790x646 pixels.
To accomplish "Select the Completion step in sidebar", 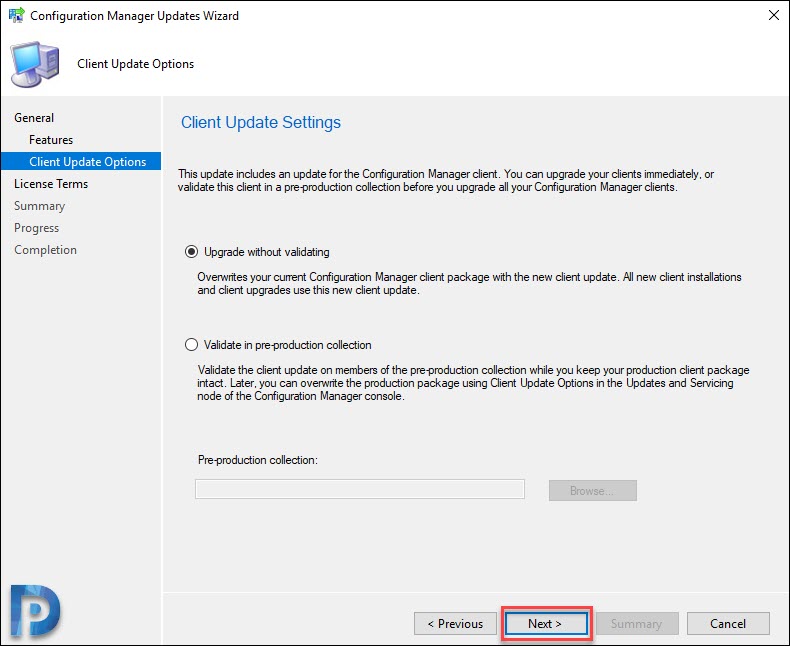I will [x=45, y=250].
